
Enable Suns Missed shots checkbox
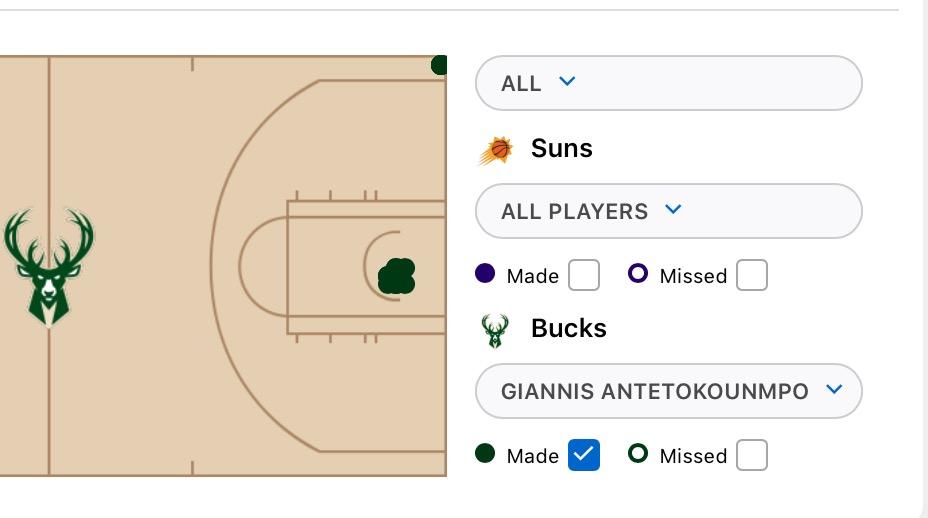click(752, 275)
